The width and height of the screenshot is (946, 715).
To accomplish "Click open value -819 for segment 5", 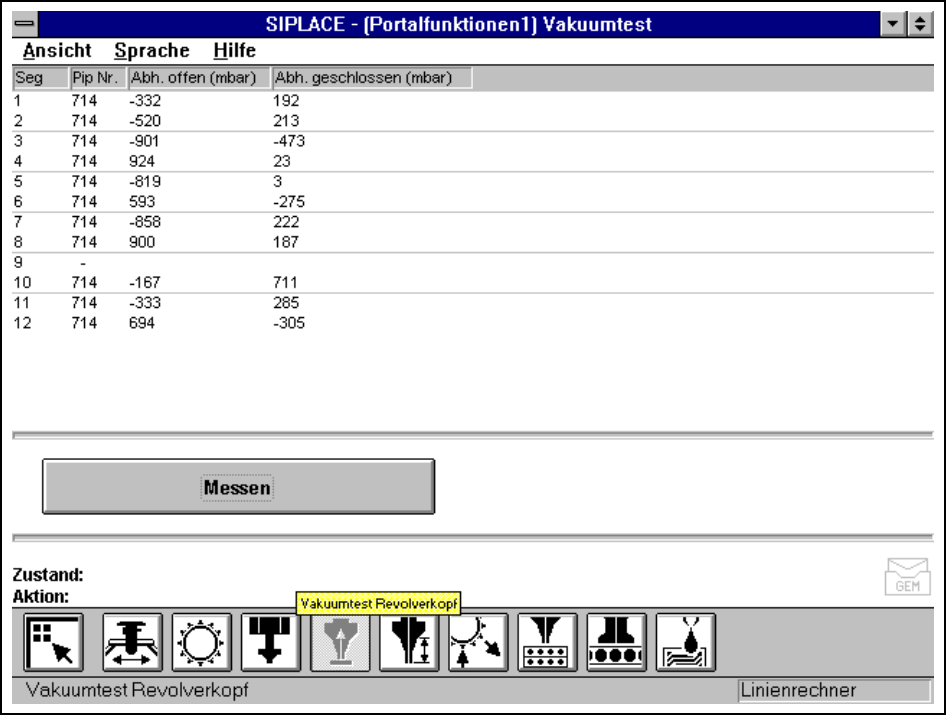I will pos(145,182).
